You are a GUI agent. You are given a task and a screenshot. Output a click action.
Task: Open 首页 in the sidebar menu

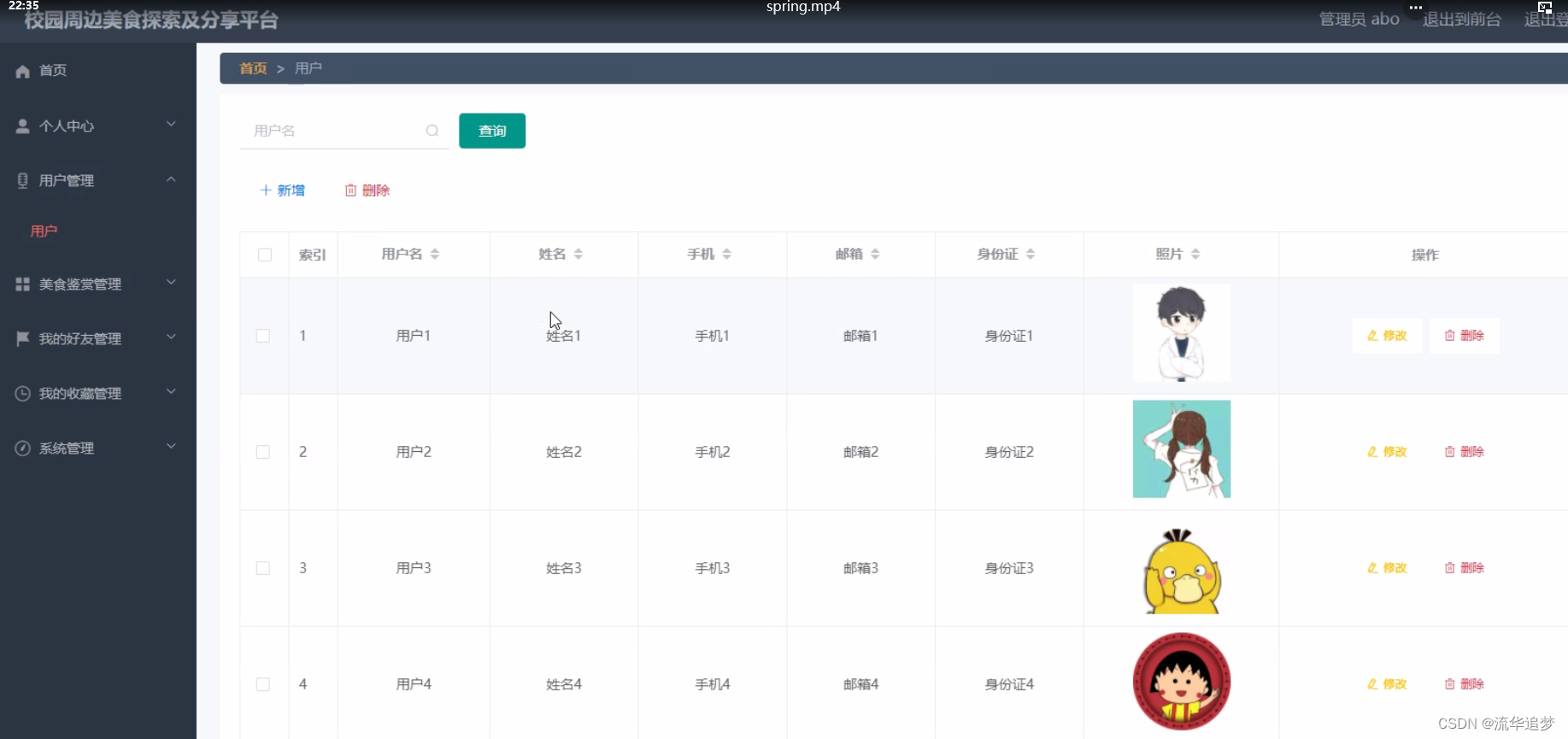tap(53, 71)
